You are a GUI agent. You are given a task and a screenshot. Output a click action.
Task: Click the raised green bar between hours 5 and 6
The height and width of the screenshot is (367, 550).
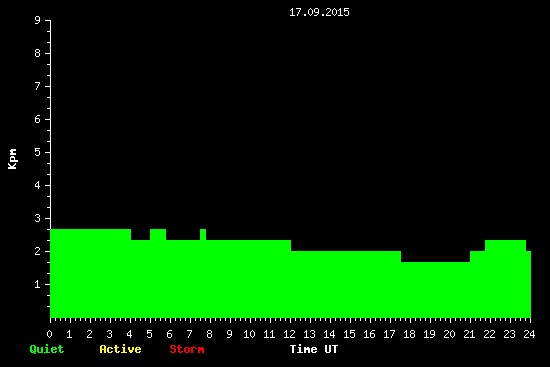pyautogui.click(x=158, y=234)
